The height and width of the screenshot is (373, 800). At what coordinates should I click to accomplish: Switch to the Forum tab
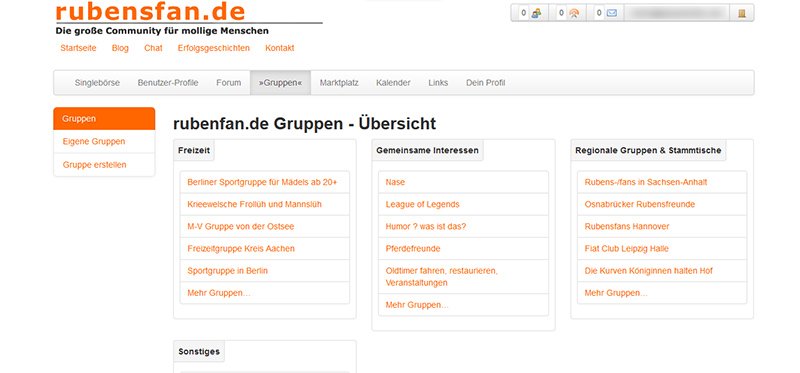(229, 83)
